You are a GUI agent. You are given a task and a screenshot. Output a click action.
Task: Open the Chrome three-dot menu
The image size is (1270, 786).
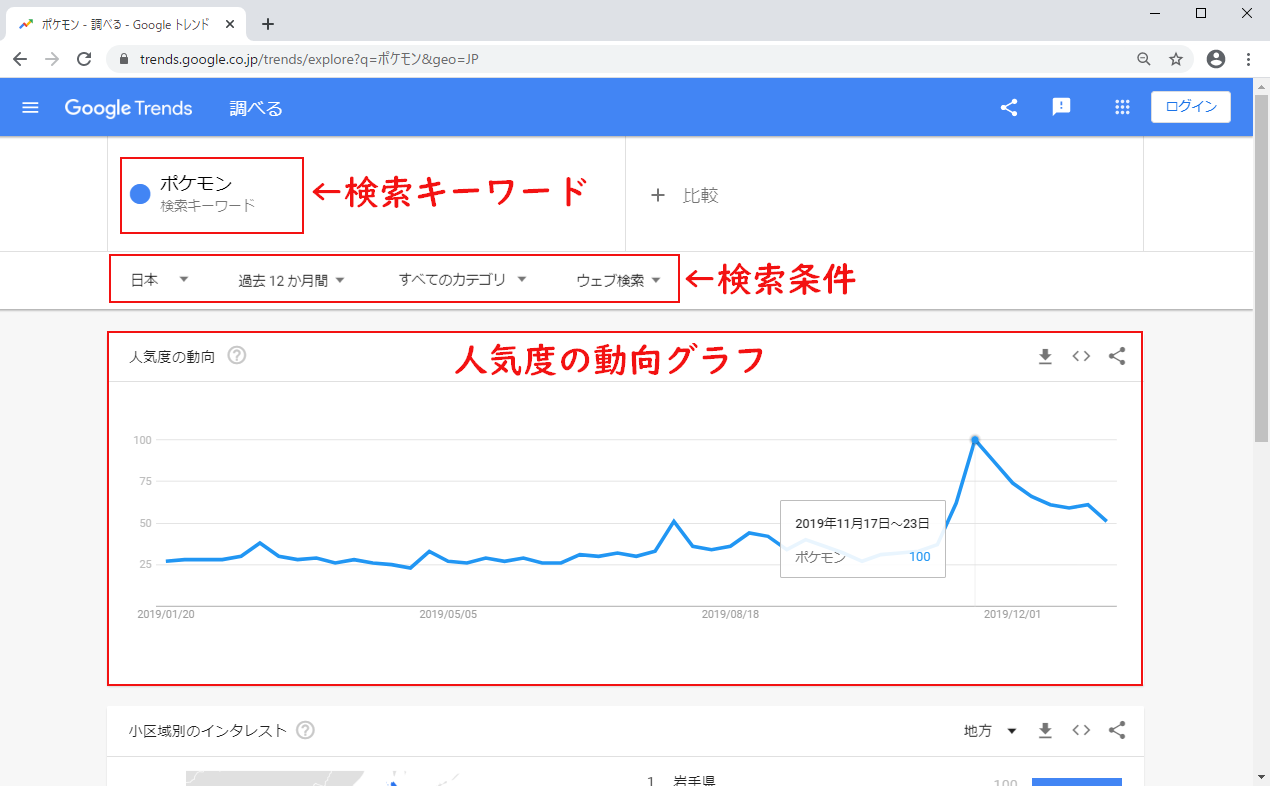tap(1249, 59)
